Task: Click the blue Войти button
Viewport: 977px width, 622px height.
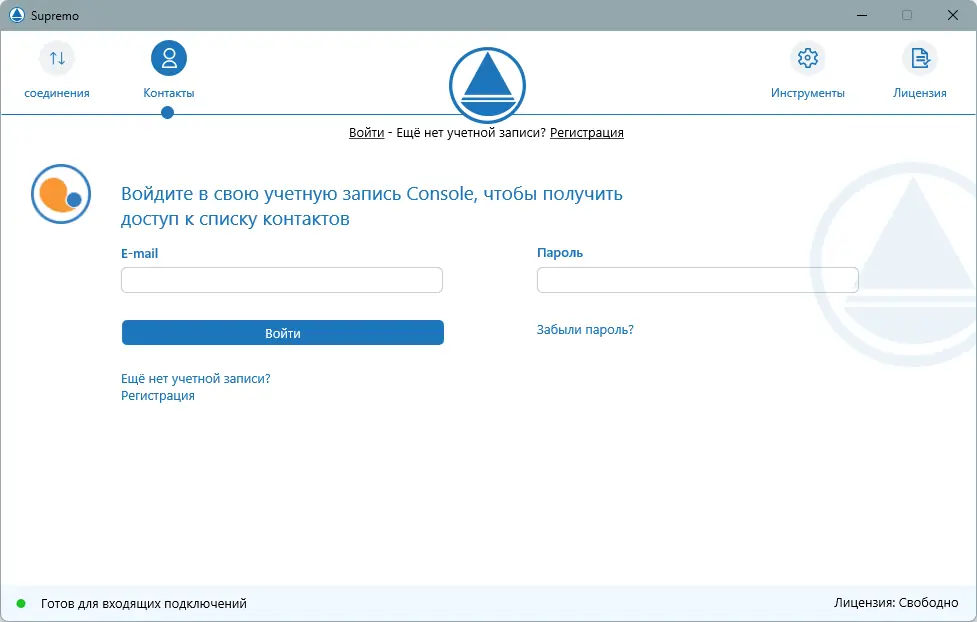Action: click(x=283, y=333)
